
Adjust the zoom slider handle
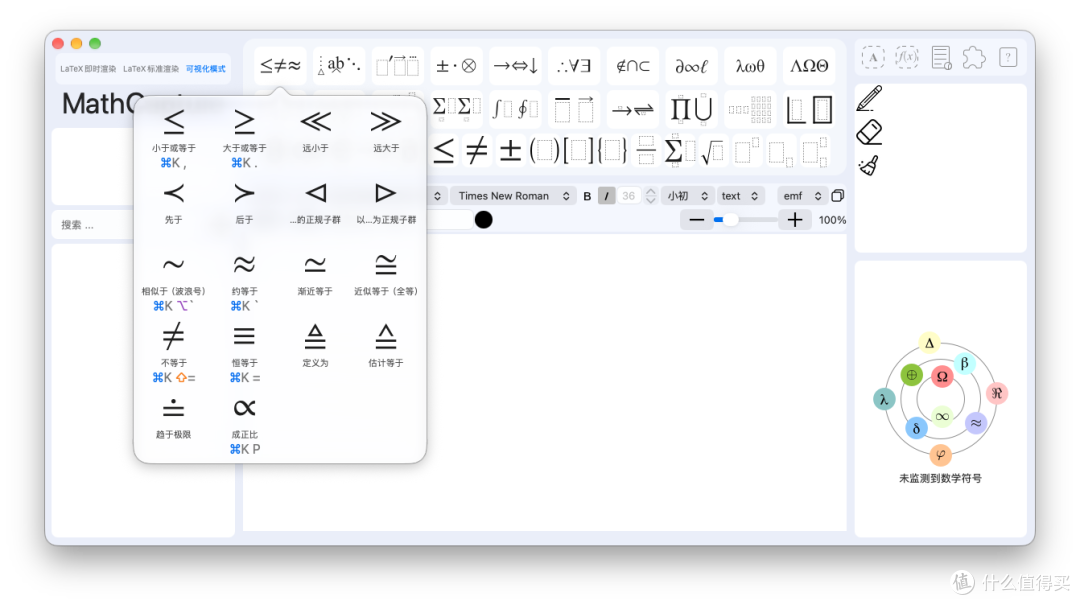coord(730,220)
